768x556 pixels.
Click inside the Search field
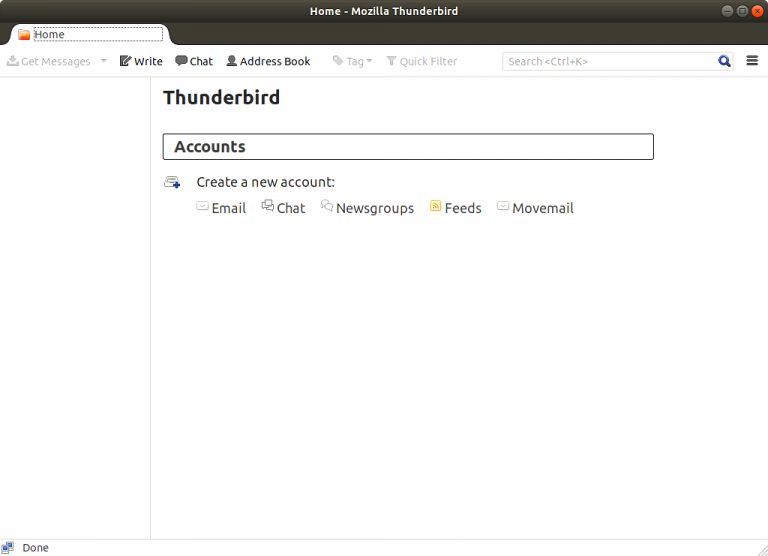tap(610, 61)
